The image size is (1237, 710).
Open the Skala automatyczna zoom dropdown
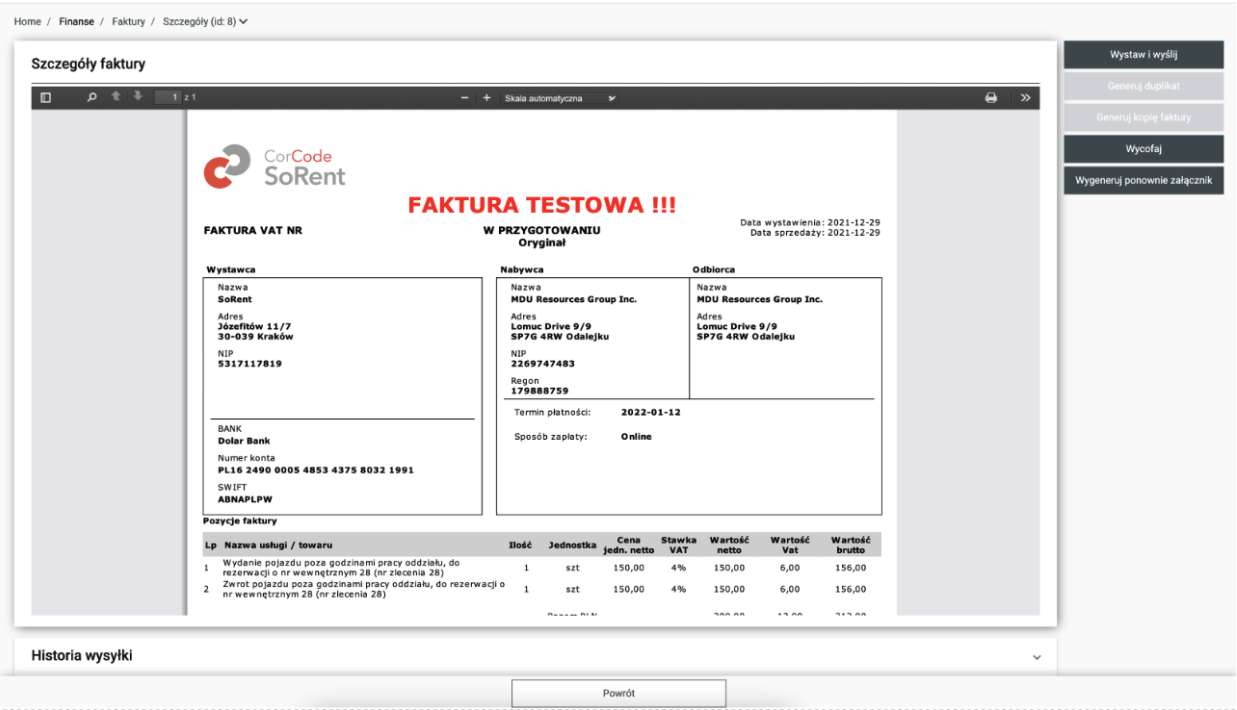coord(559,98)
